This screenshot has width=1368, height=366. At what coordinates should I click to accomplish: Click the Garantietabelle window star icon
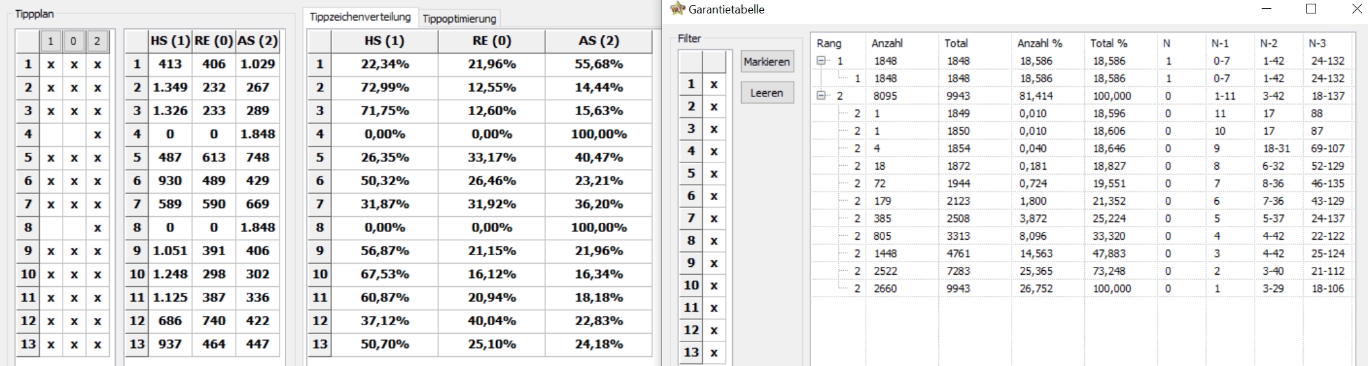pyautogui.click(x=677, y=9)
